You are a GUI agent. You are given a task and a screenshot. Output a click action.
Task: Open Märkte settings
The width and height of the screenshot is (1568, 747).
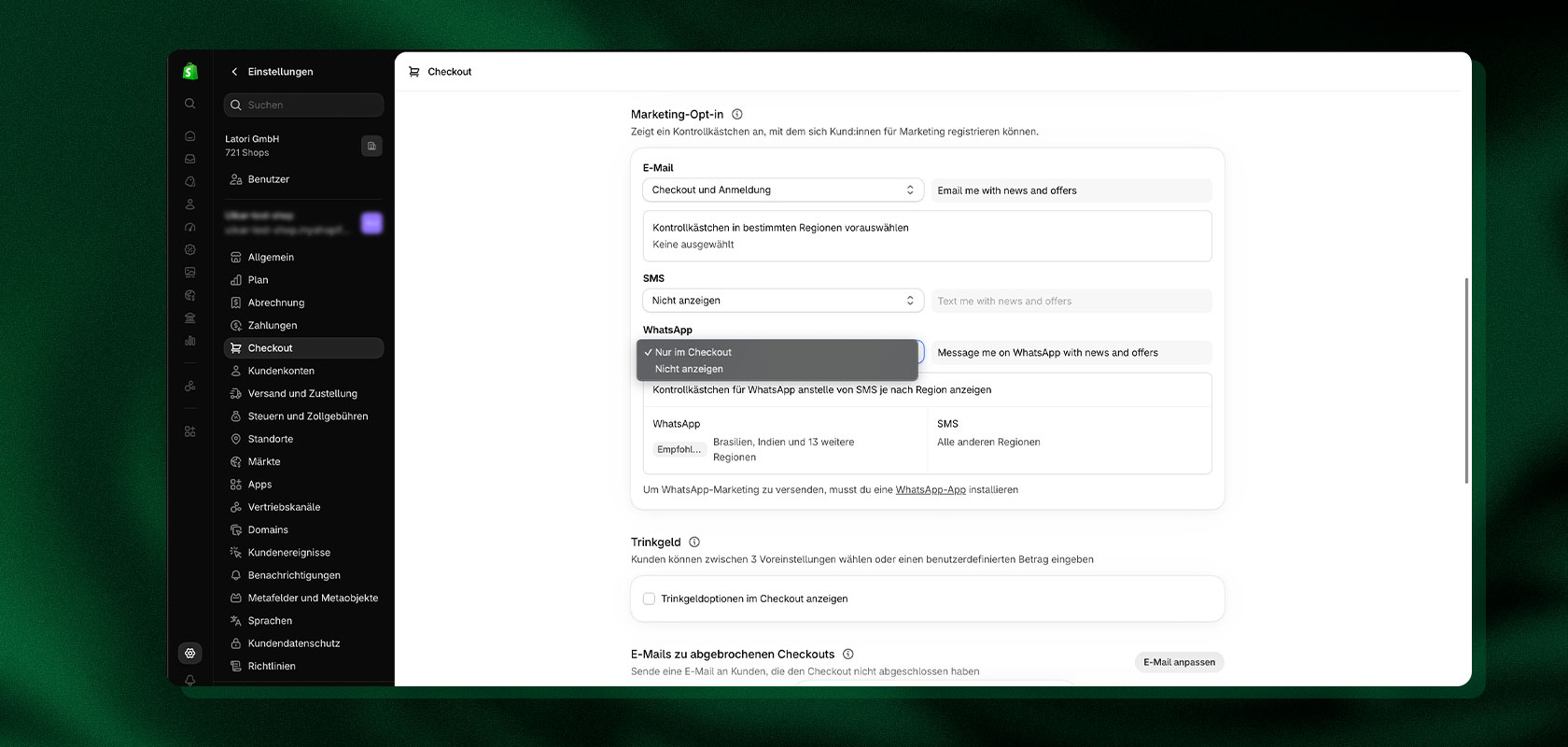click(304, 461)
